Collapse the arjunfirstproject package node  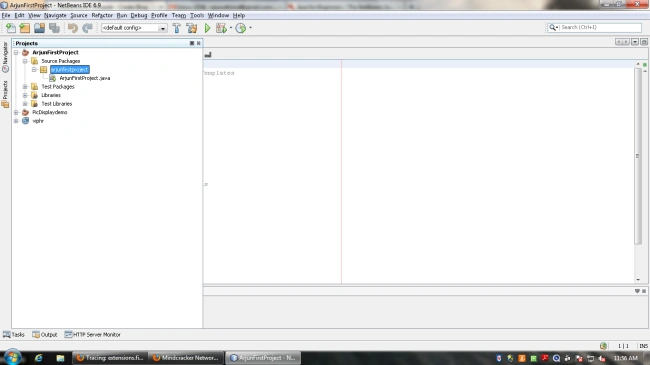34,70
